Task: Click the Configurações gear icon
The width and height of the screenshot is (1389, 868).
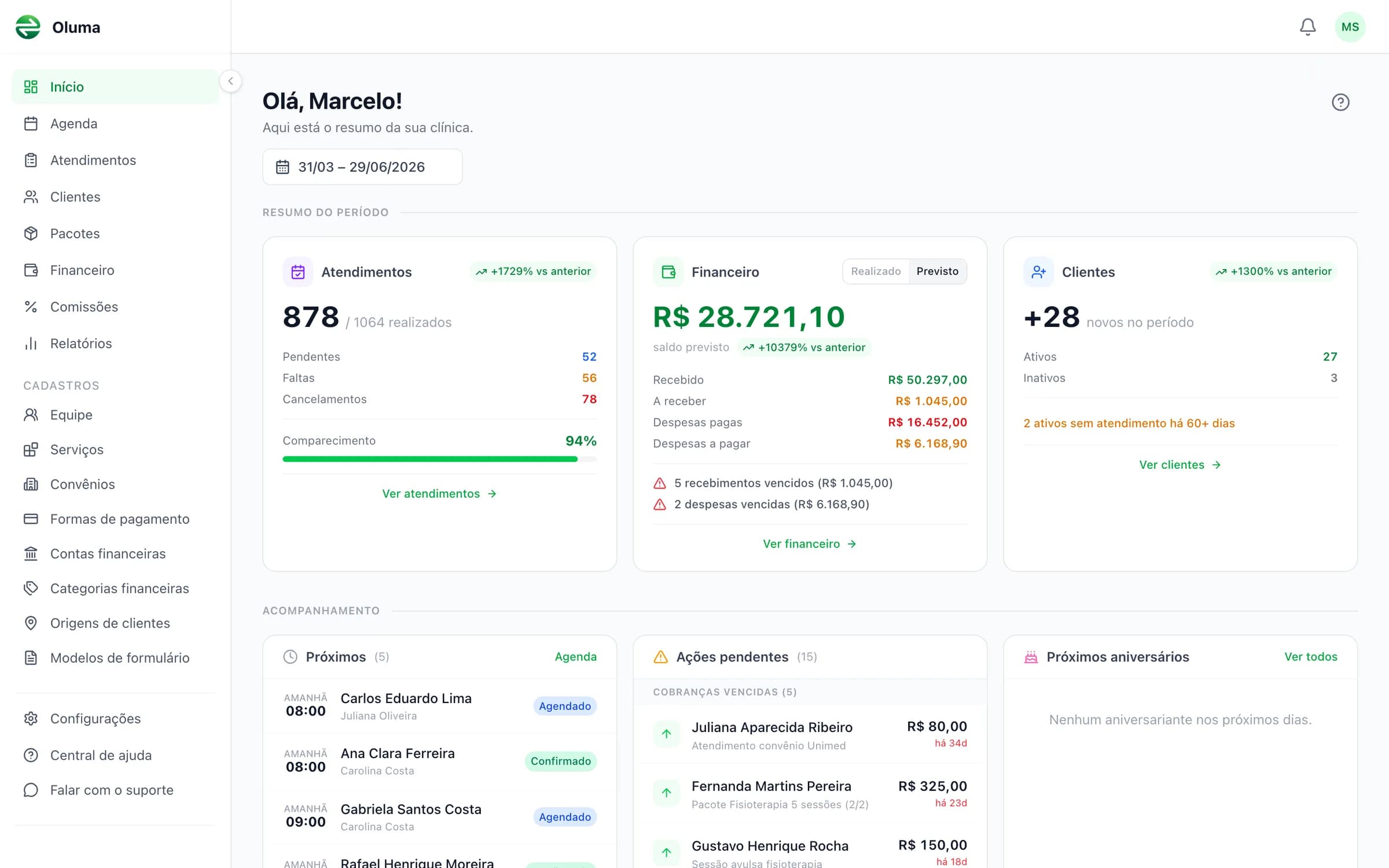Action: (x=31, y=719)
